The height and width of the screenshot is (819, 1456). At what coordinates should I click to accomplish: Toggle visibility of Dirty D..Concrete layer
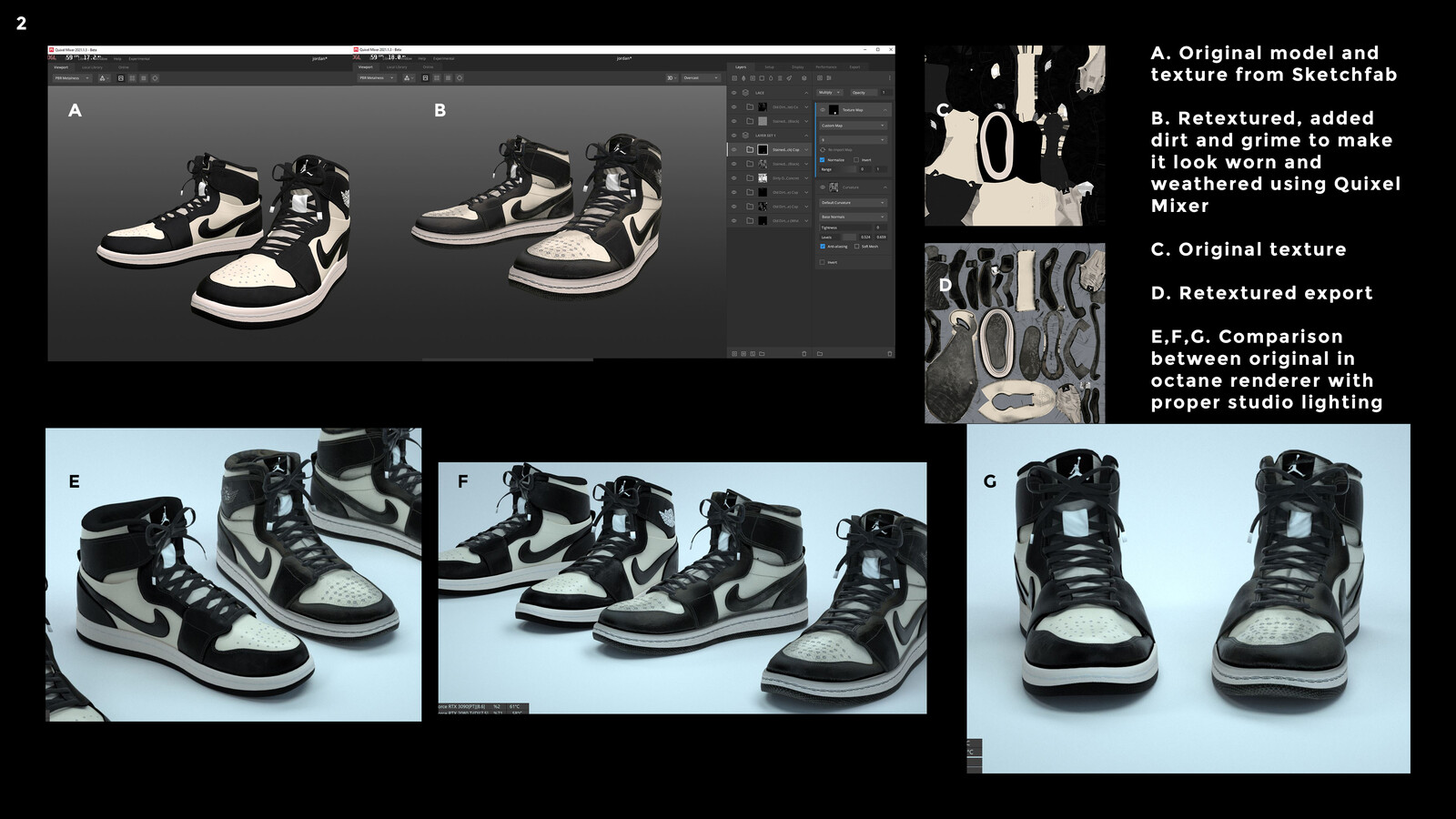click(734, 178)
